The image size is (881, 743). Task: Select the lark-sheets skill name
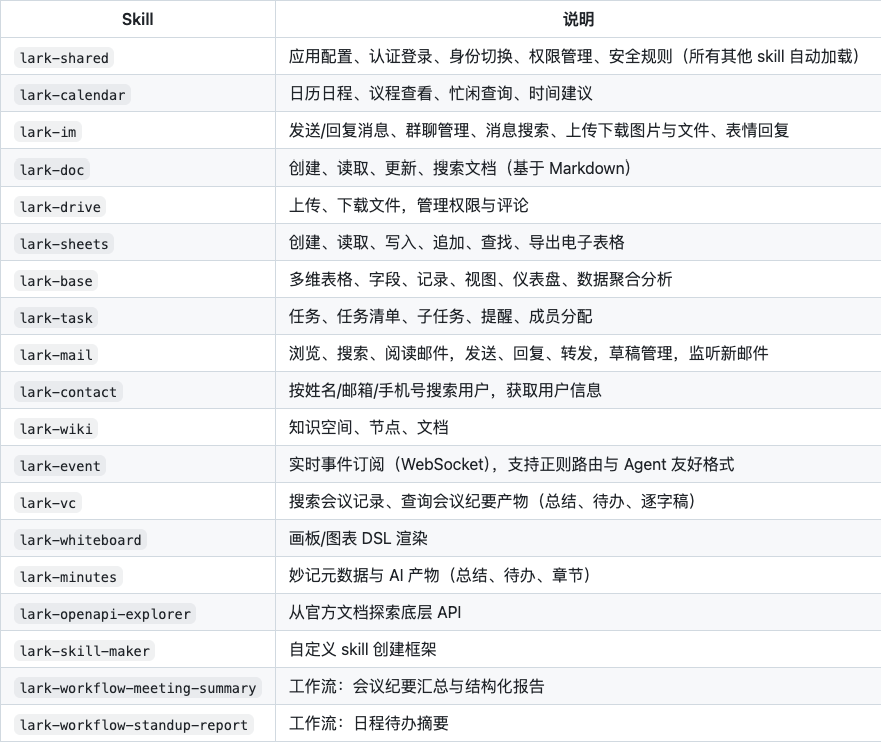[64, 243]
